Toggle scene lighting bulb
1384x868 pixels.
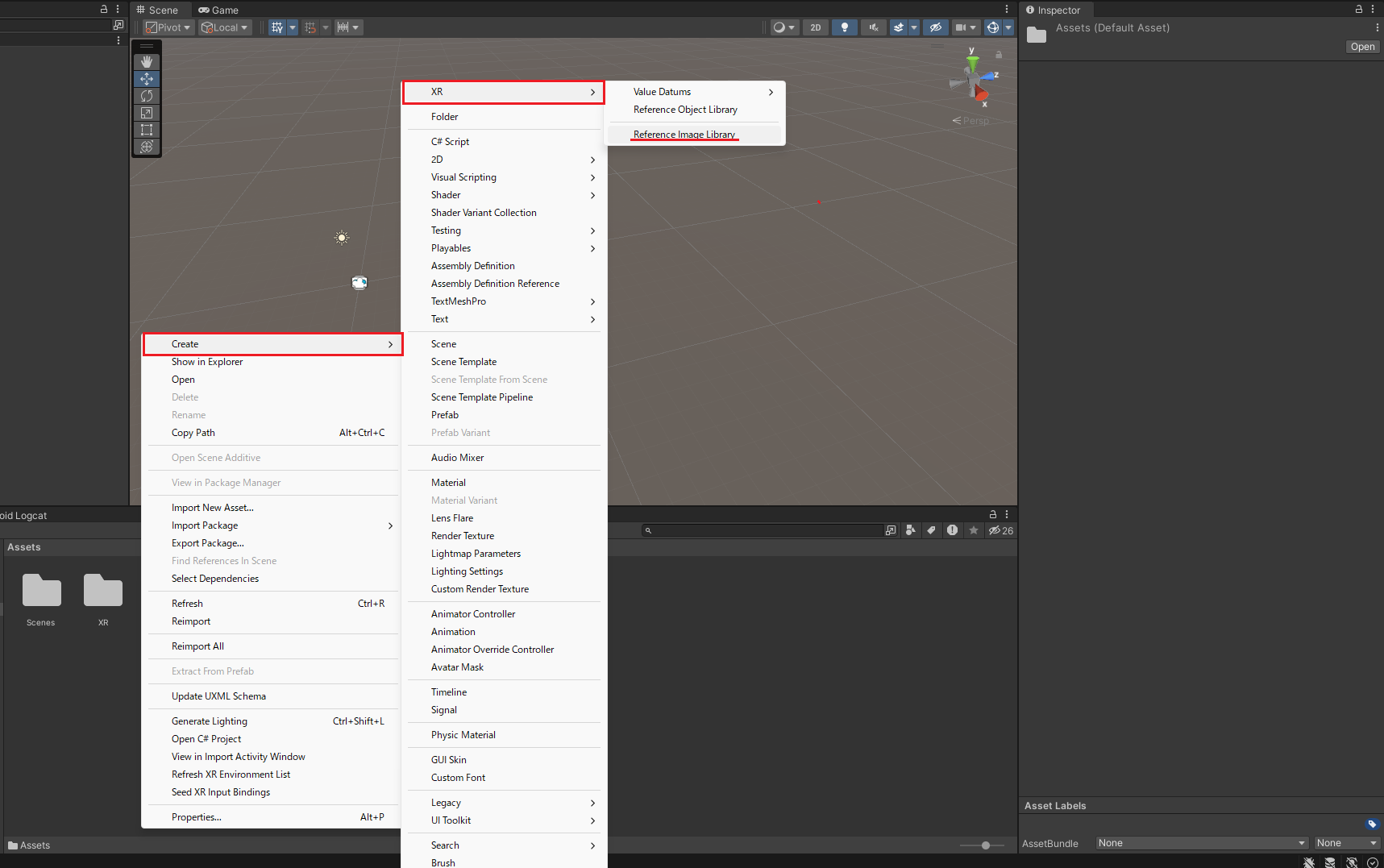(x=845, y=27)
